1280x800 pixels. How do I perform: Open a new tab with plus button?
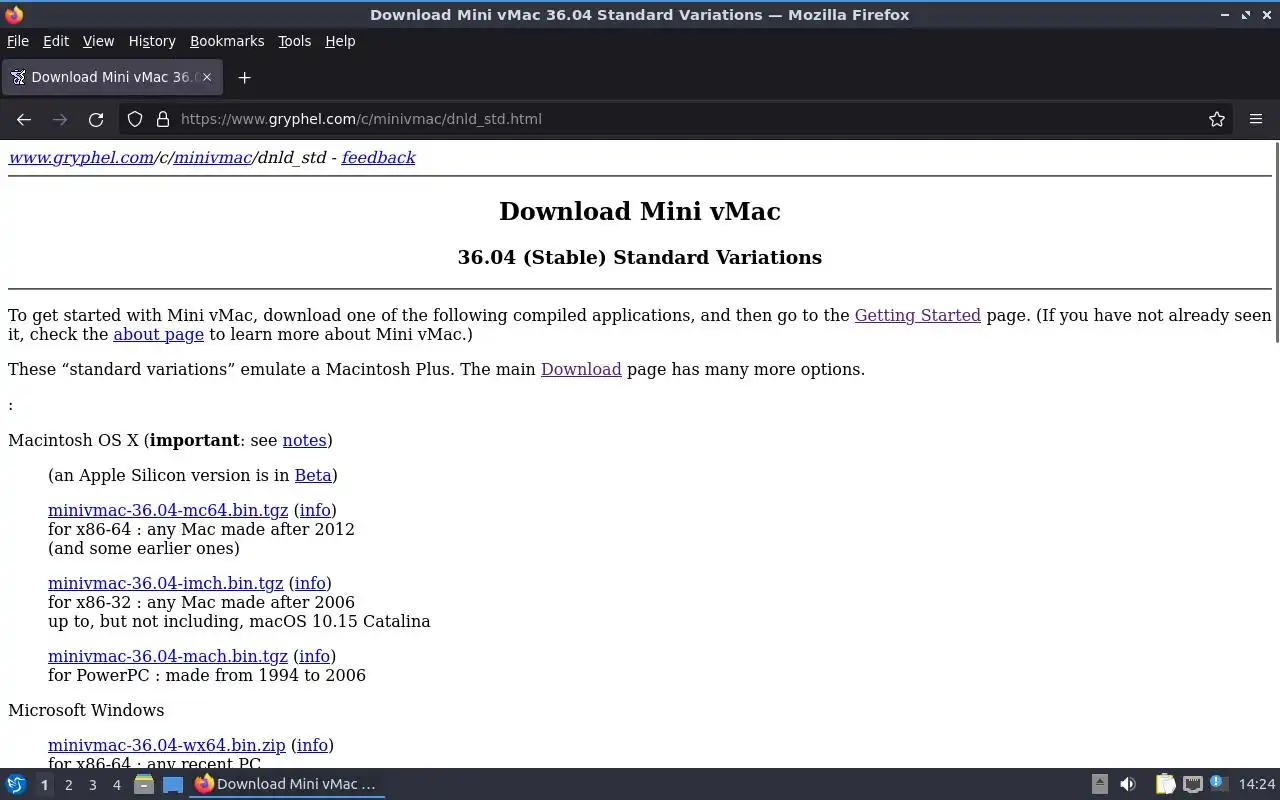pyautogui.click(x=244, y=77)
